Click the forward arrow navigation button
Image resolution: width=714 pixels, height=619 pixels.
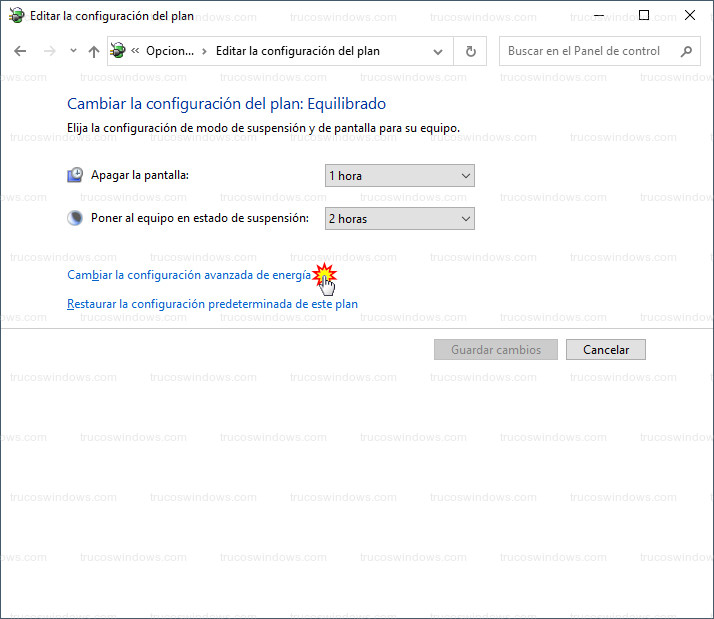[x=49, y=52]
